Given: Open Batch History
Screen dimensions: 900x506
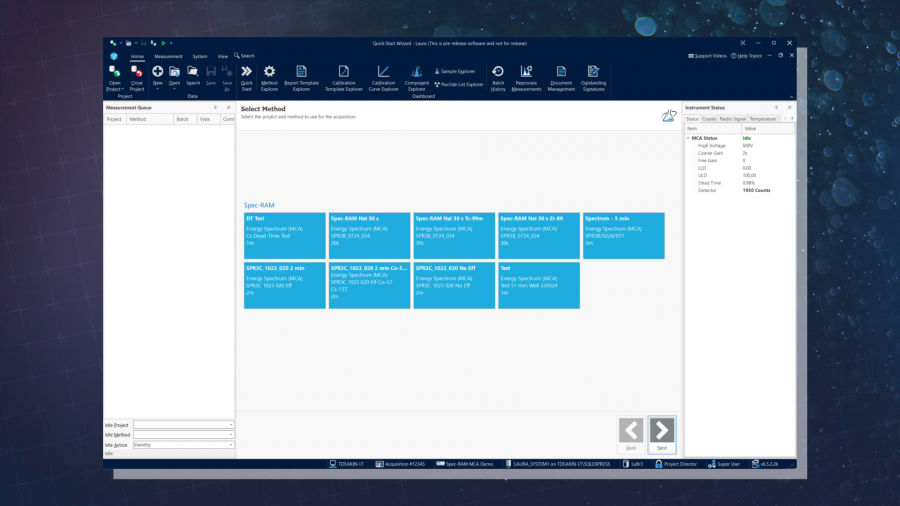Looking at the screenshot, I should click(x=498, y=78).
